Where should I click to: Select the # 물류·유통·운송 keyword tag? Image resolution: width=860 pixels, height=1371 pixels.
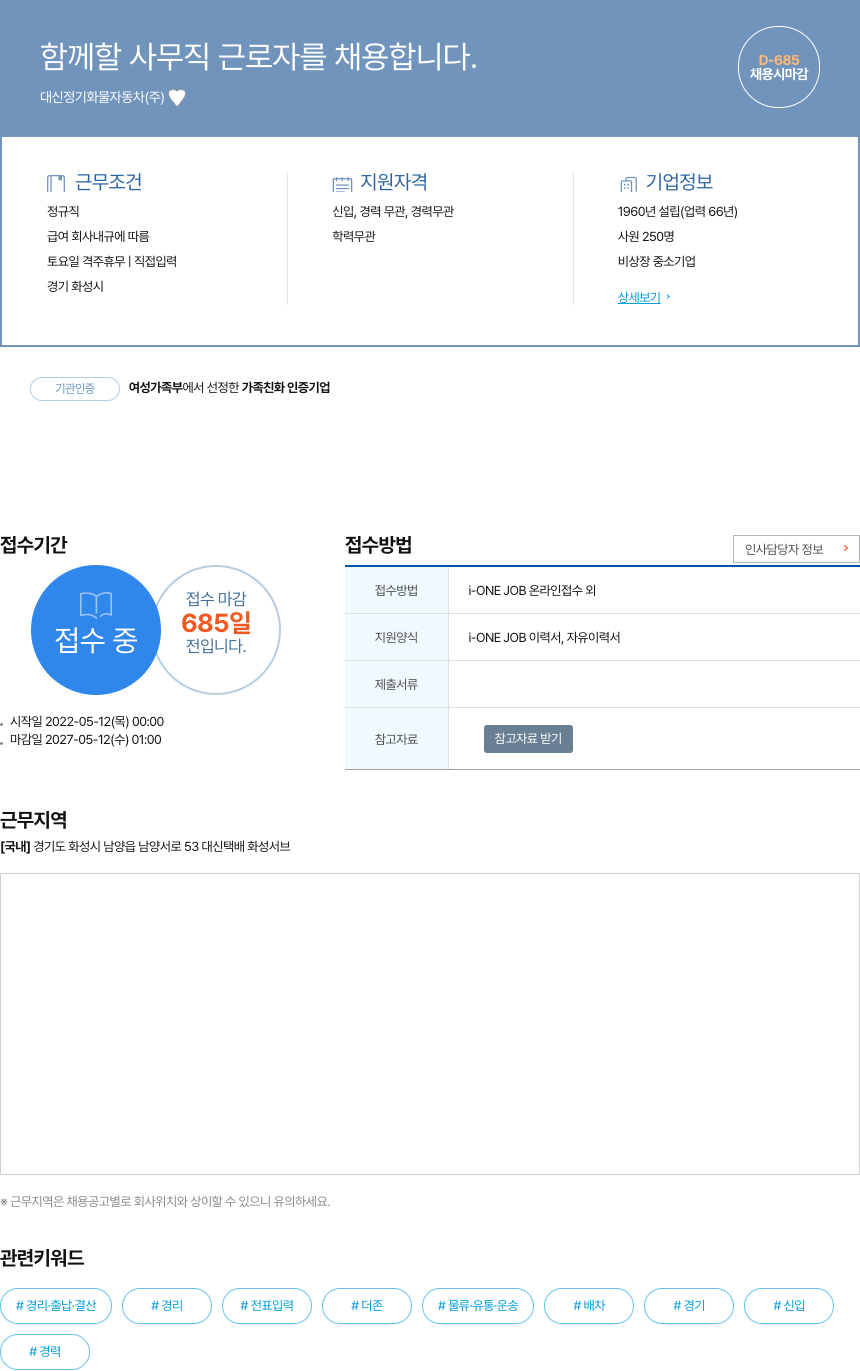(478, 1306)
